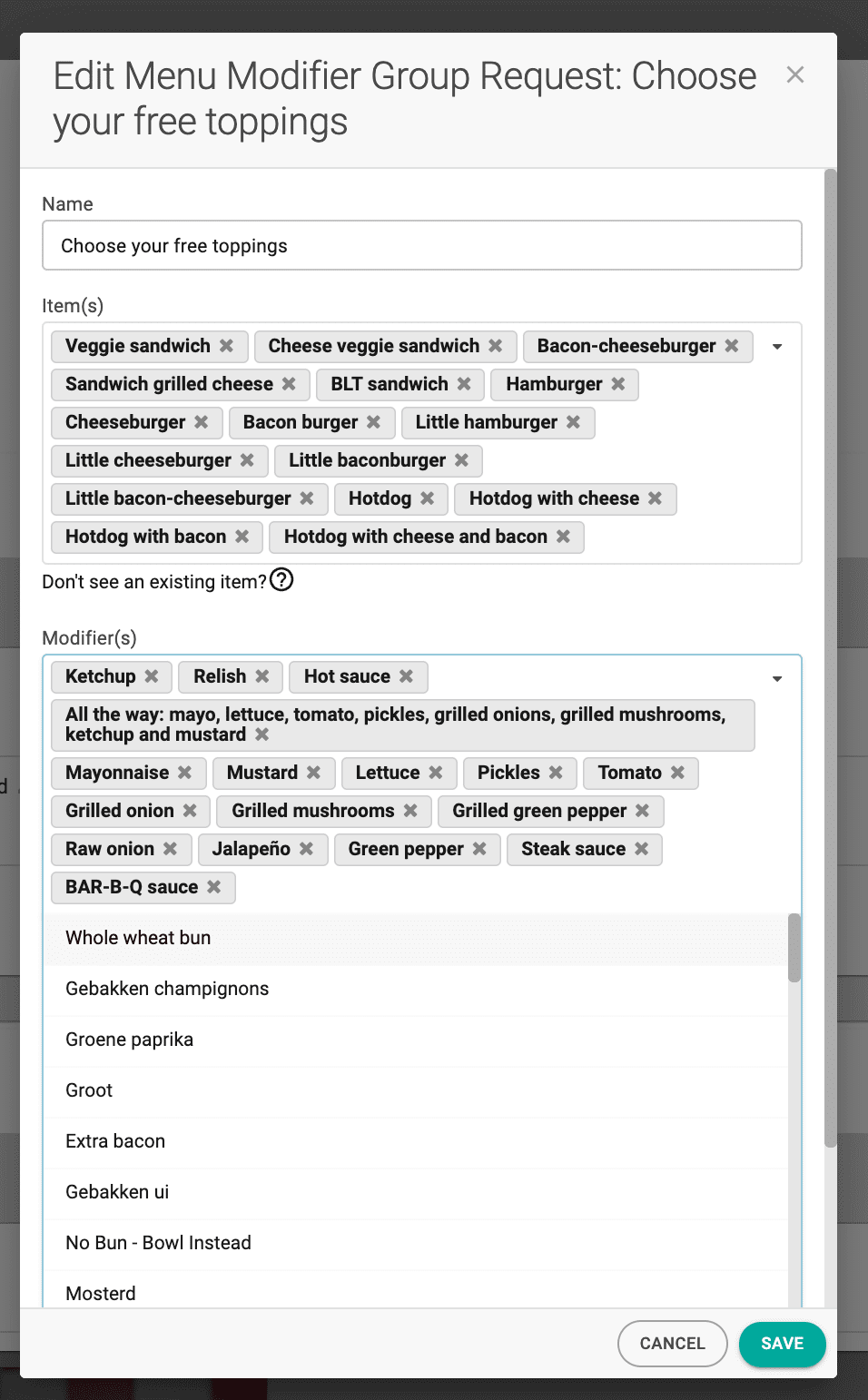This screenshot has width=868, height=1400.
Task: Delete the Hotdog with bacon tag
Action: pyautogui.click(x=242, y=537)
